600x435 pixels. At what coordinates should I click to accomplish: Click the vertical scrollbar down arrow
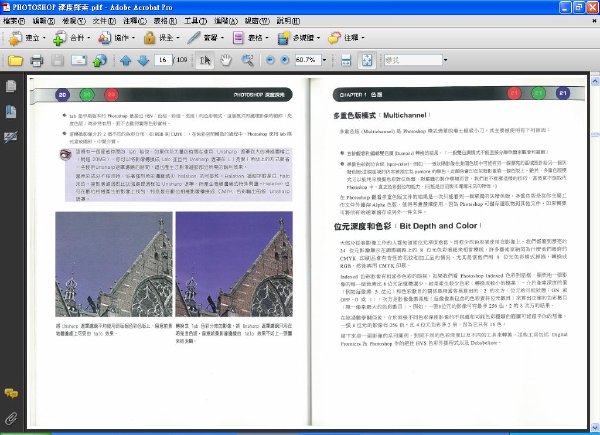point(595,426)
